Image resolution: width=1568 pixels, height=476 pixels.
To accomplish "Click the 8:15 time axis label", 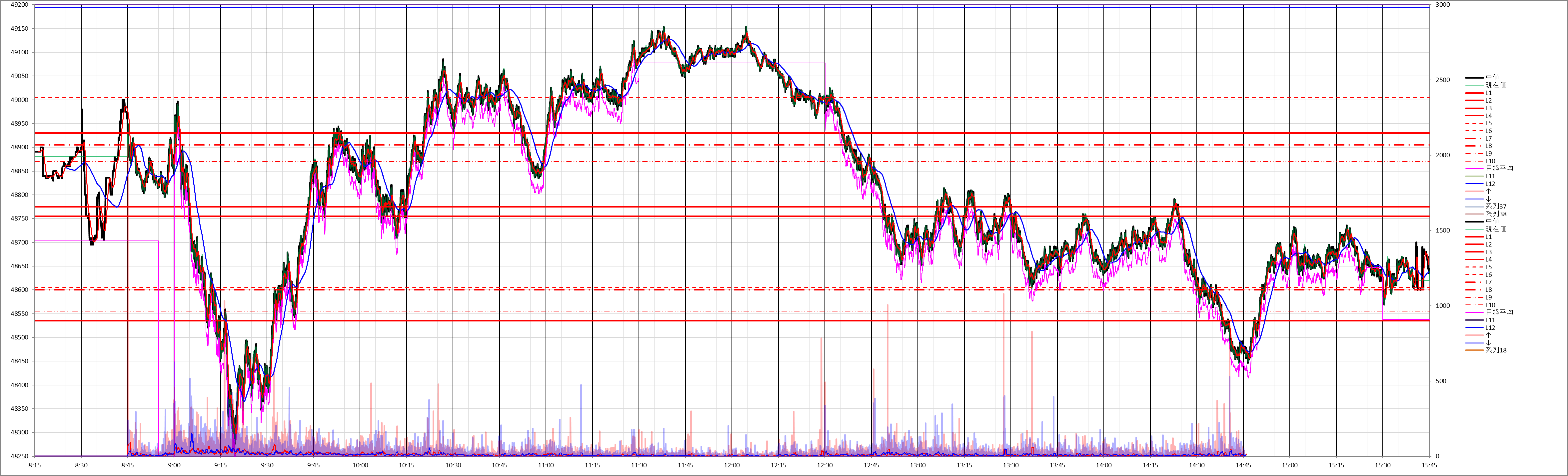I will coord(35,466).
